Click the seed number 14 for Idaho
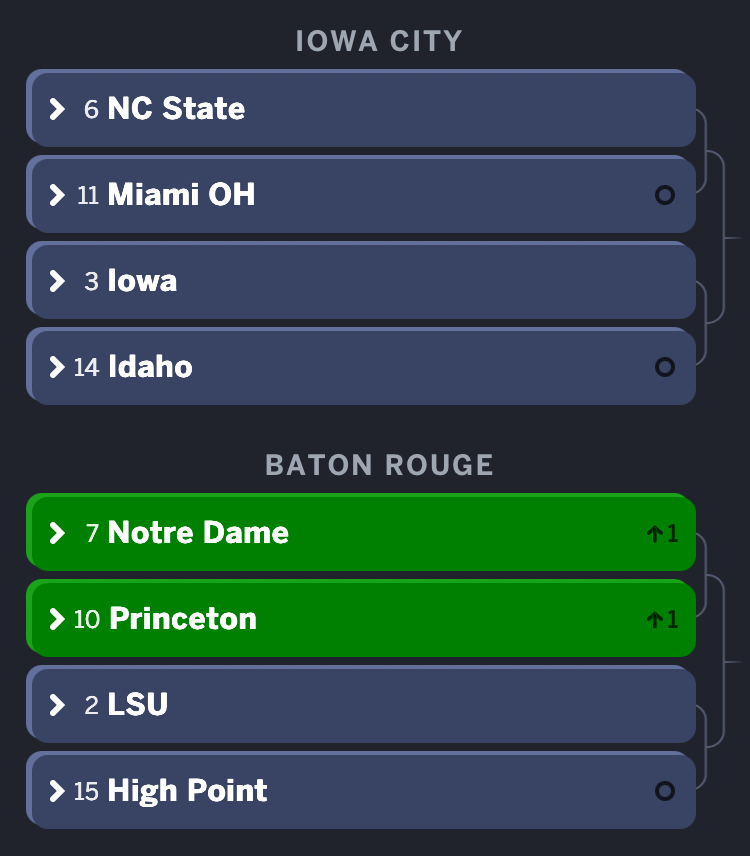Screen dimensions: 750x856 pos(87,368)
